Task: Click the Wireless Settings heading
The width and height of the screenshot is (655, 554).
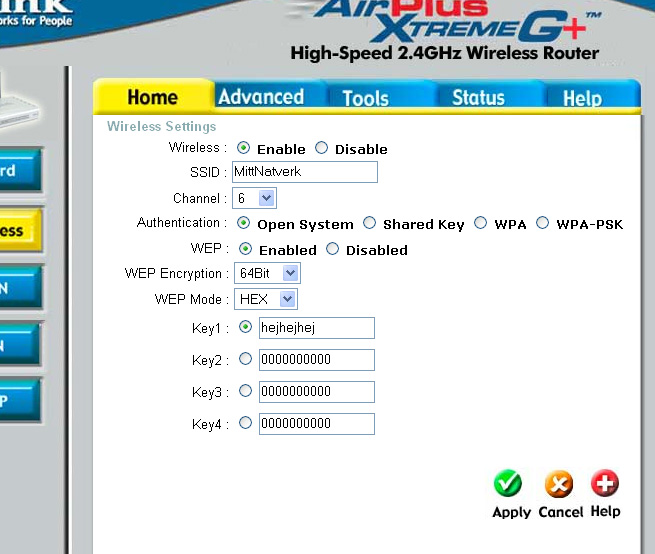Action: click(162, 126)
